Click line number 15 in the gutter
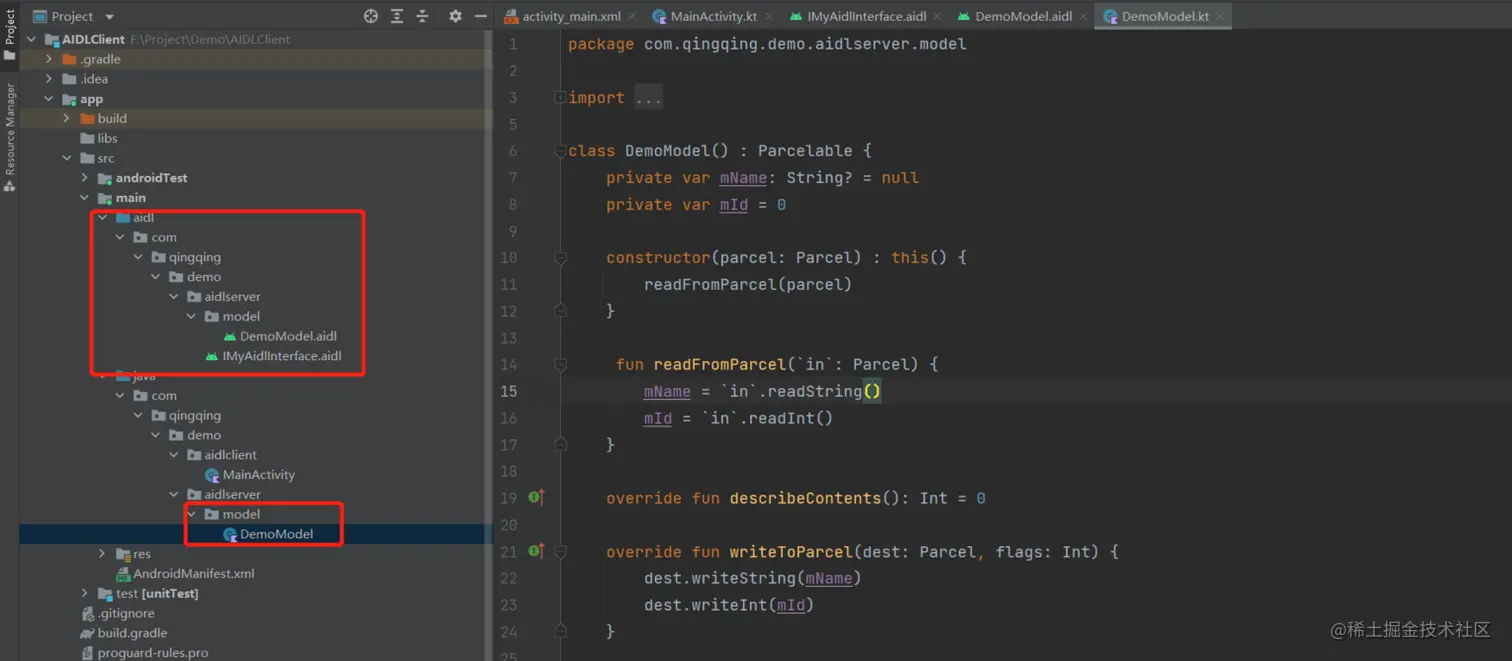The width and height of the screenshot is (1512, 661). tap(509, 391)
